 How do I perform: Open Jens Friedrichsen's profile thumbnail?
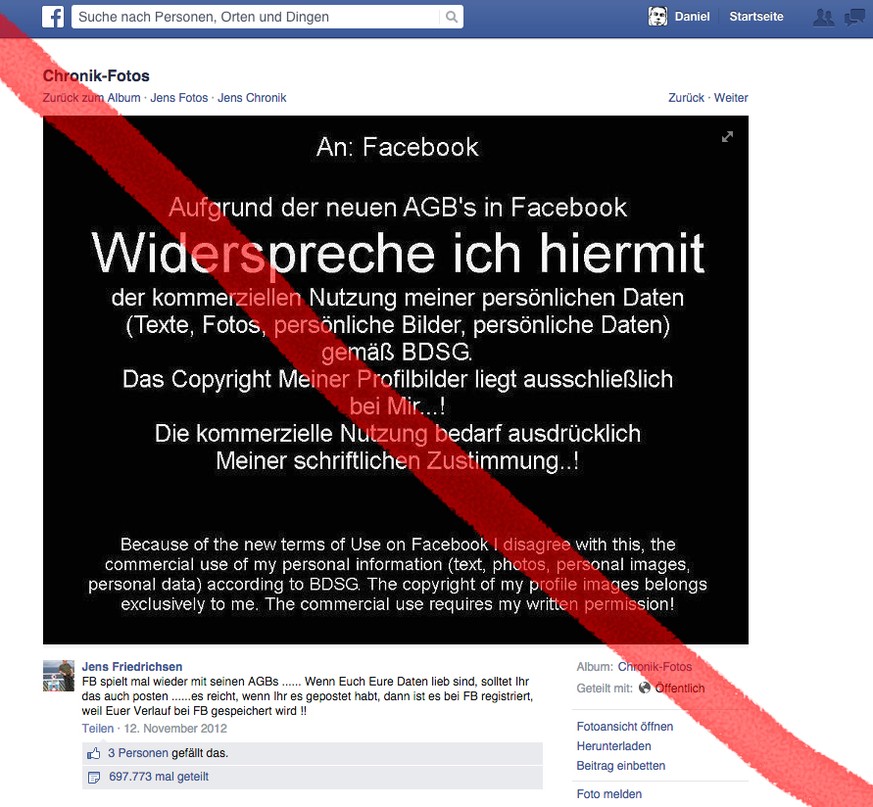tap(58, 676)
